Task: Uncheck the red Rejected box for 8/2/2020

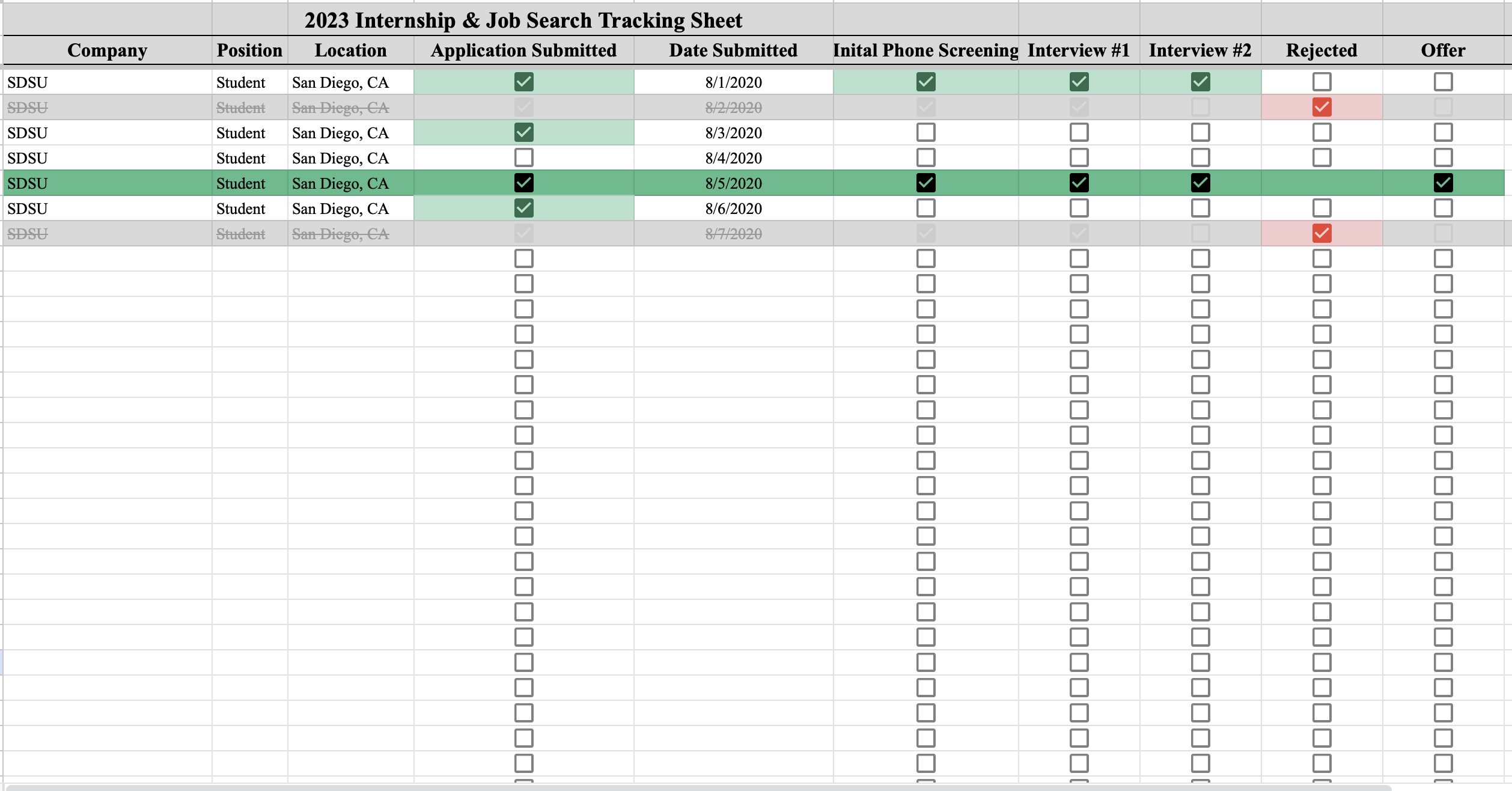Action: 1321,107
